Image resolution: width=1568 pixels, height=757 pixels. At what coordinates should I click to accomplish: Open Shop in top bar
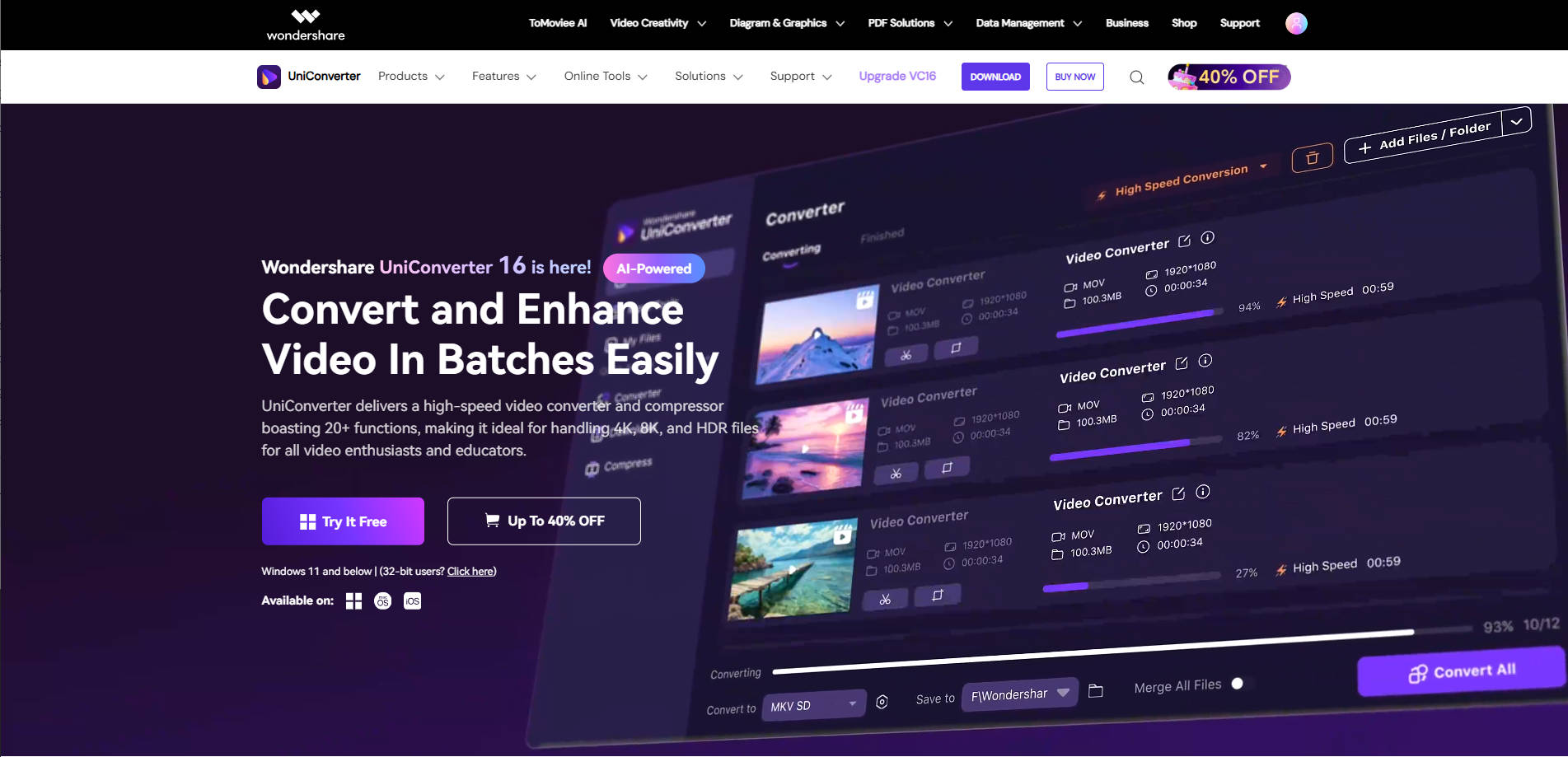(1184, 23)
